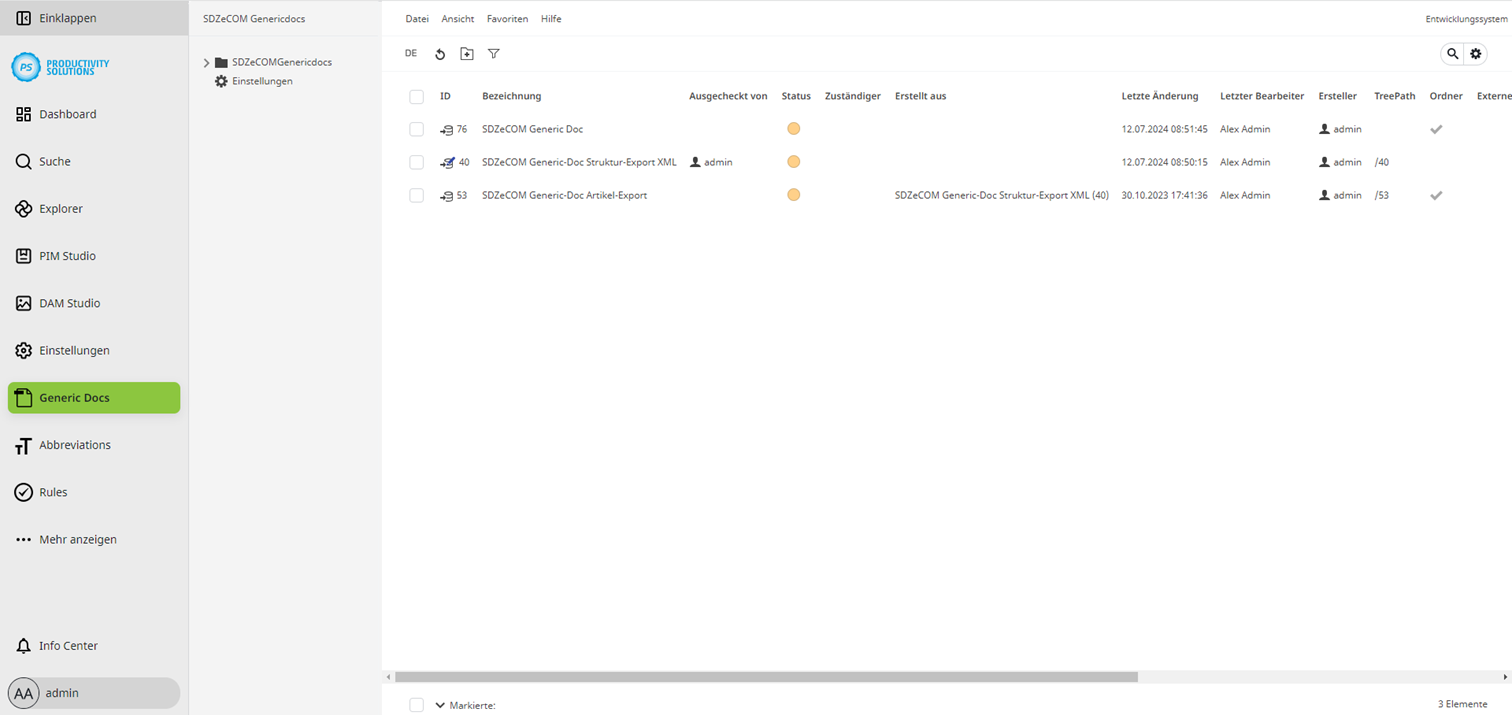The image size is (1512, 715).
Task: Click the gear icon near the search button
Action: 1476,53
